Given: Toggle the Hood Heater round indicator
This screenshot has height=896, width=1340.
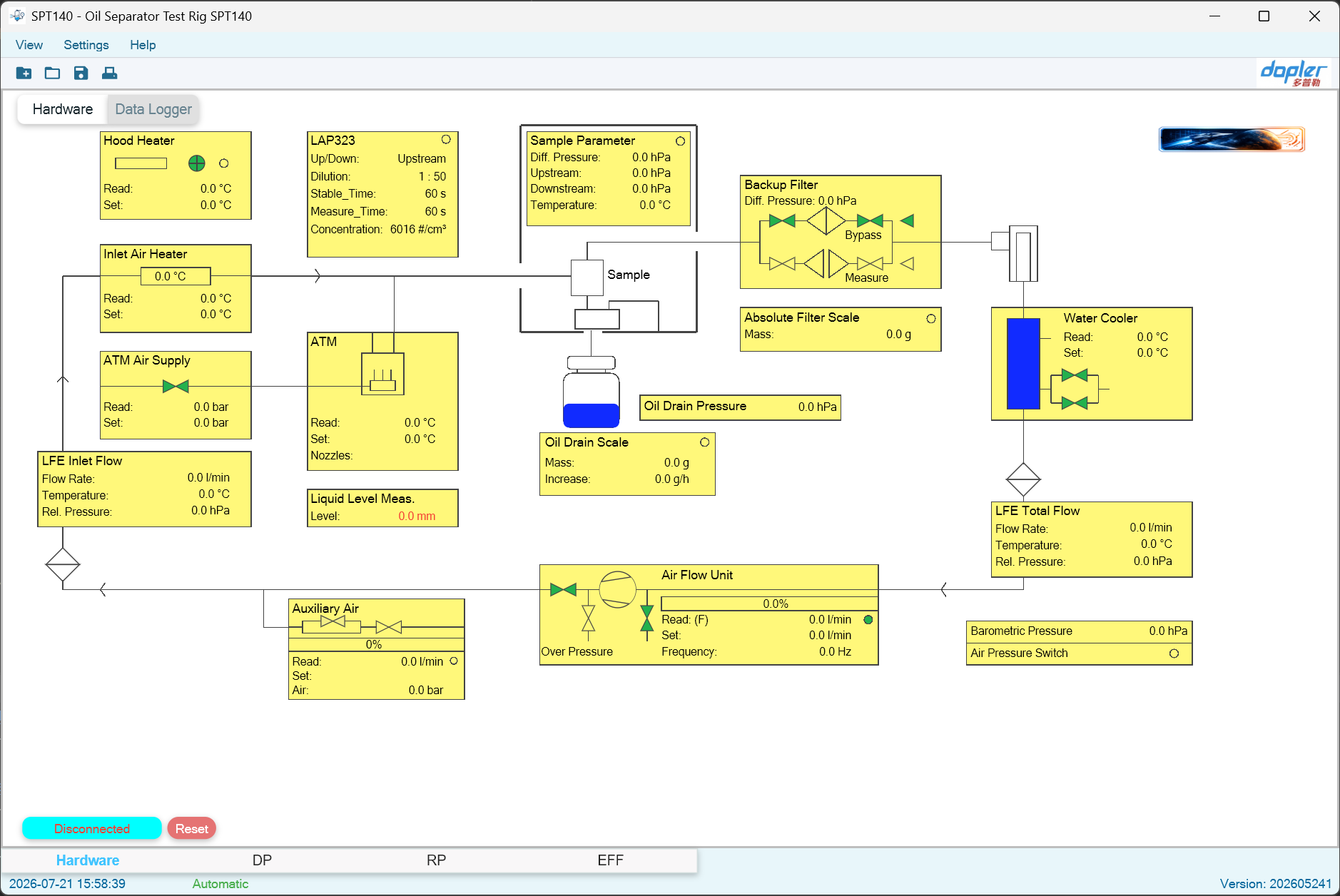Looking at the screenshot, I should tap(224, 163).
